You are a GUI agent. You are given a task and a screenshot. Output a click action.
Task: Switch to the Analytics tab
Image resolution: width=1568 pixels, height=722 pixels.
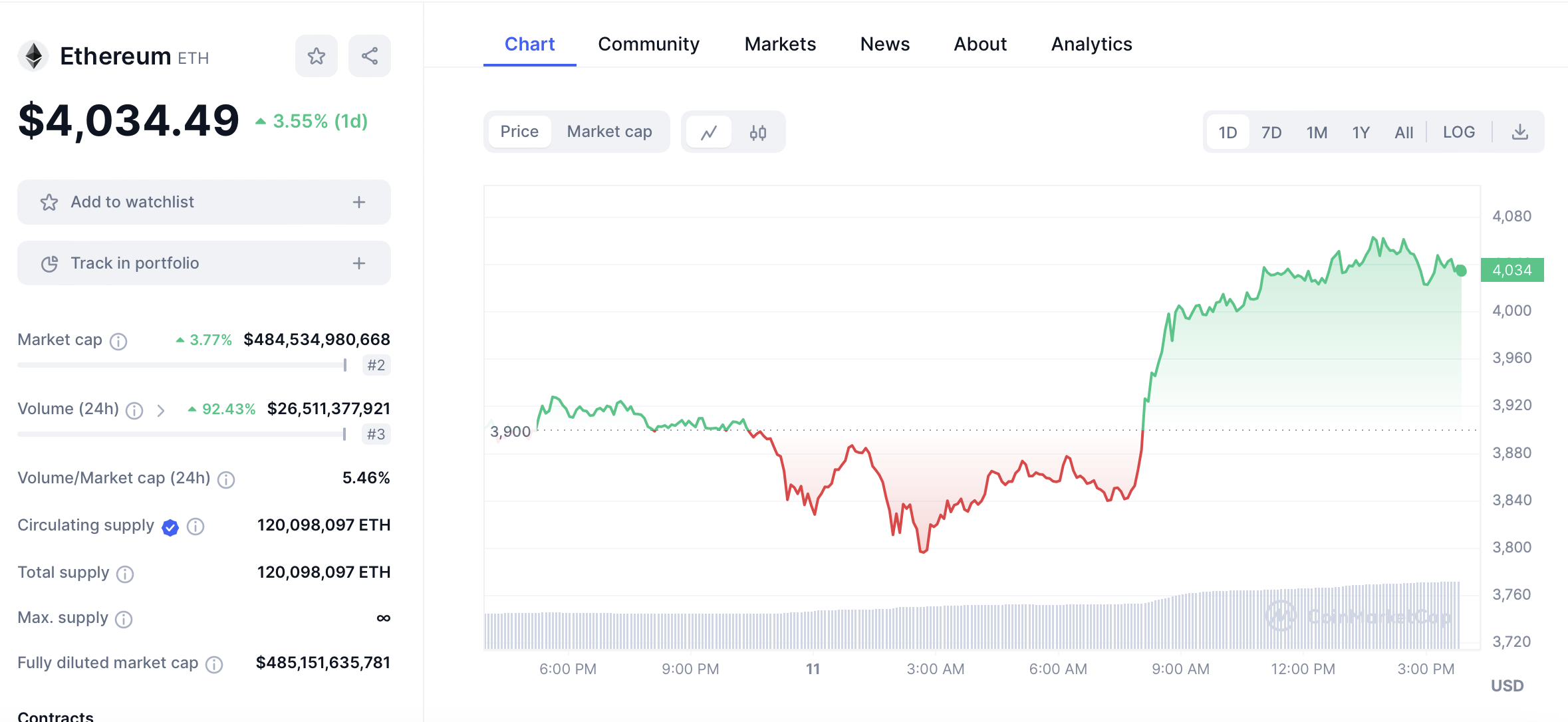[1091, 44]
